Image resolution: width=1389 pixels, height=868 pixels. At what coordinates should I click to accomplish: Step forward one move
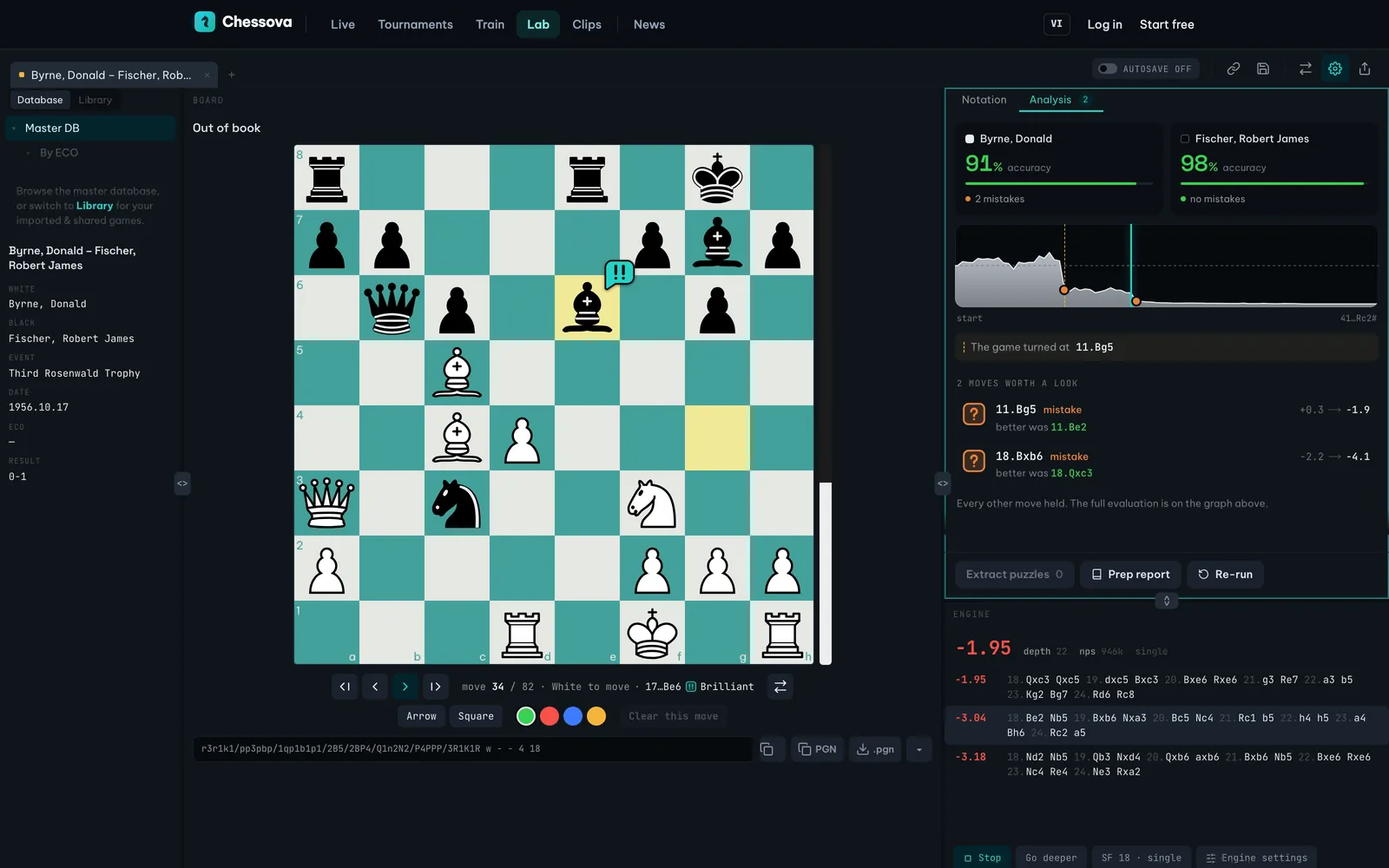click(405, 687)
